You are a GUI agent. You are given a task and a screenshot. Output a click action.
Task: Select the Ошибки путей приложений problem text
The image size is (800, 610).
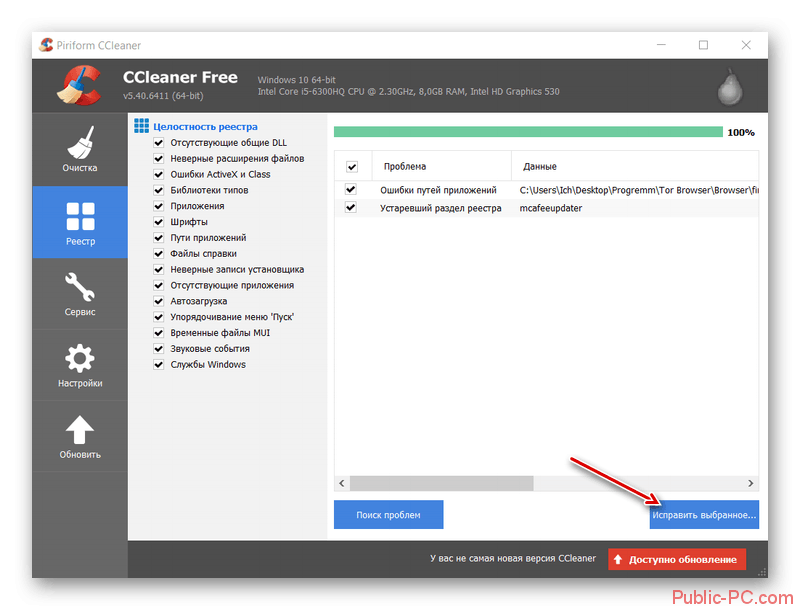click(x=438, y=190)
